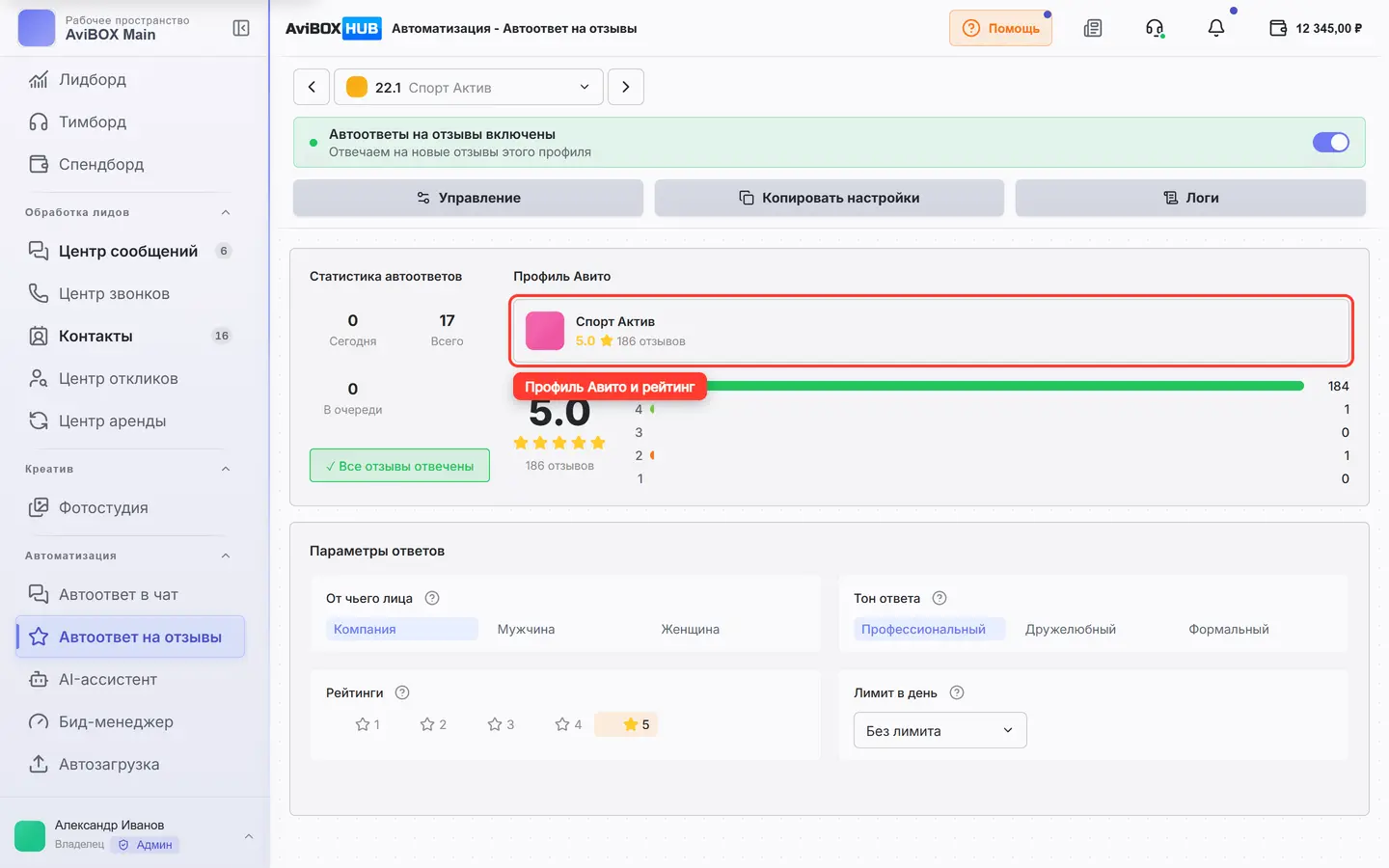Toggle rating 1 star filter

coord(368,724)
